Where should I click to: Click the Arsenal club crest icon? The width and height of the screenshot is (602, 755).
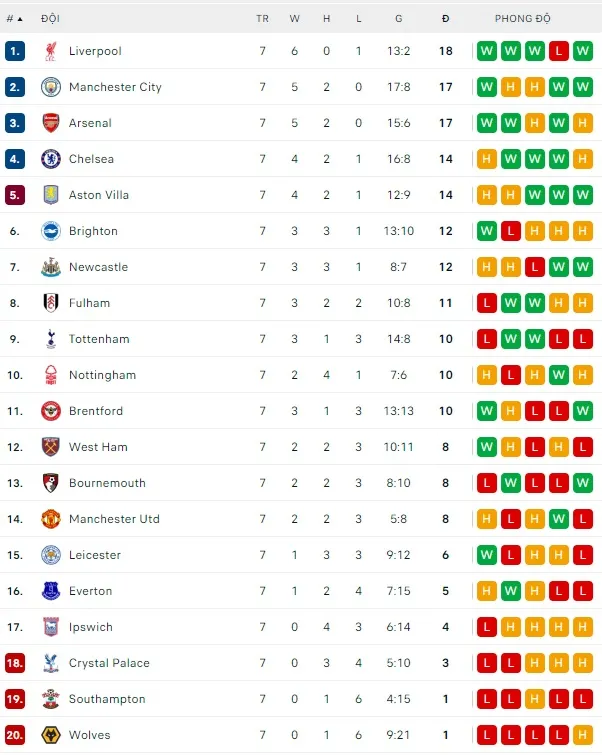tap(51, 123)
